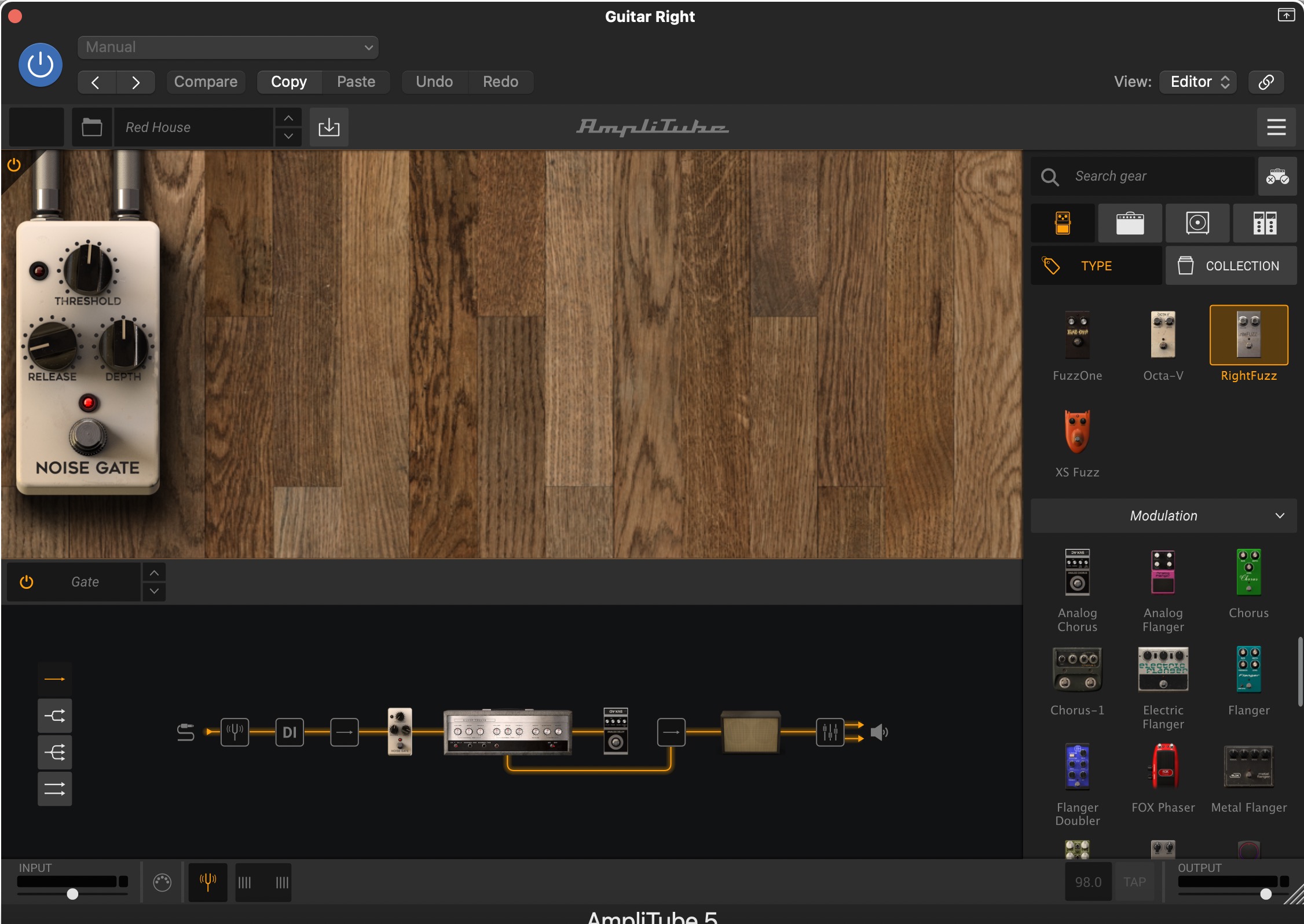
Task: Select the Cabinet category tab
Action: tap(1197, 223)
